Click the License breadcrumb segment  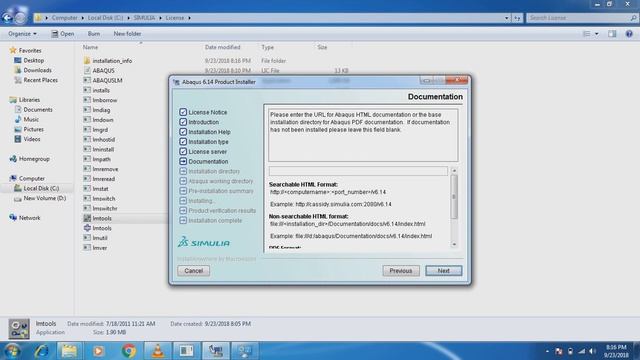(x=175, y=18)
